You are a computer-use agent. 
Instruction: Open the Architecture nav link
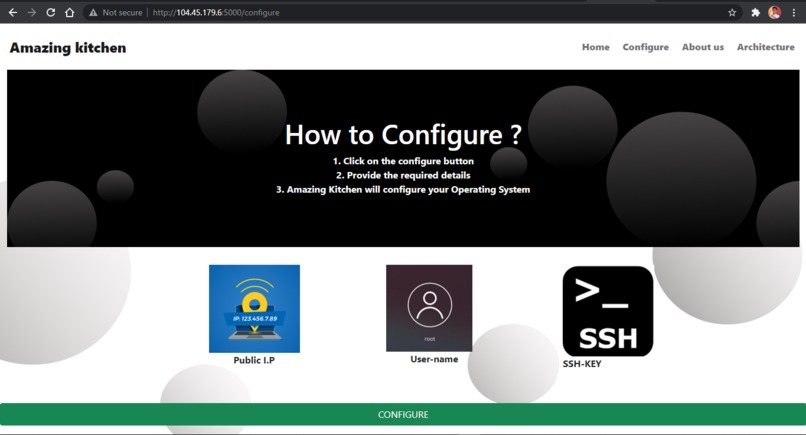[x=765, y=47]
